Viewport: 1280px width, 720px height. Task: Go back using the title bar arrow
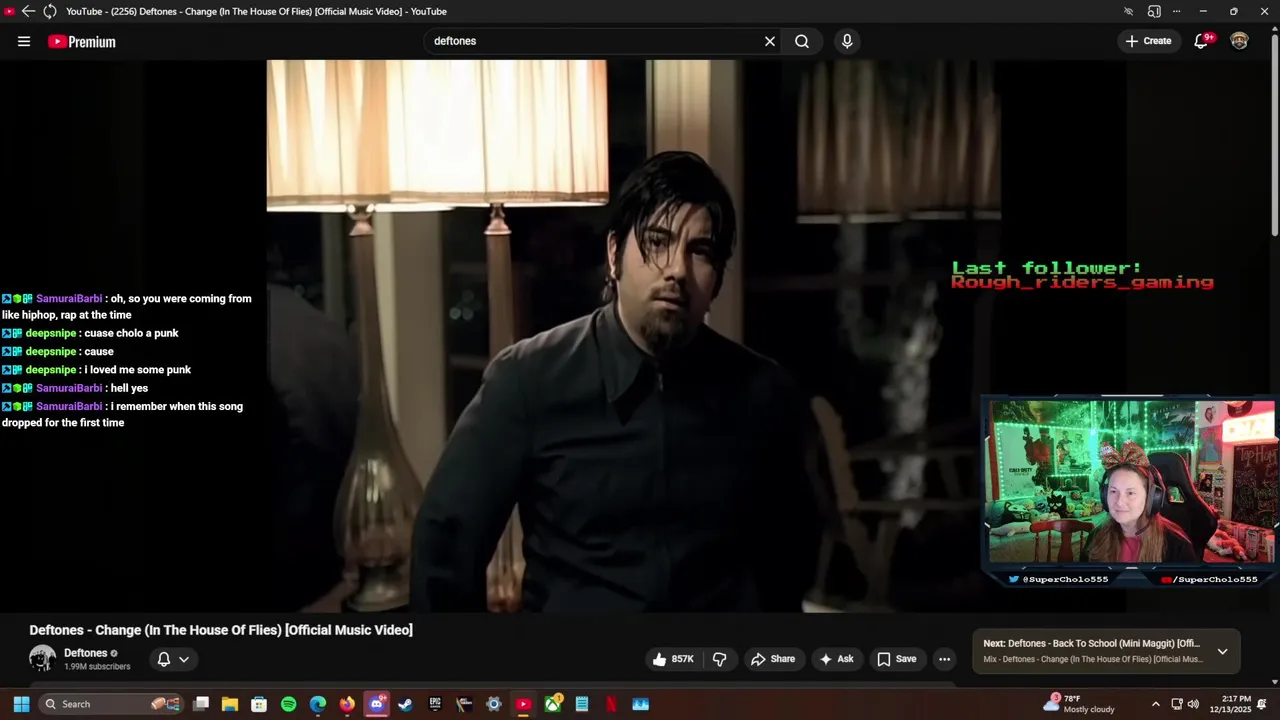tap(28, 11)
